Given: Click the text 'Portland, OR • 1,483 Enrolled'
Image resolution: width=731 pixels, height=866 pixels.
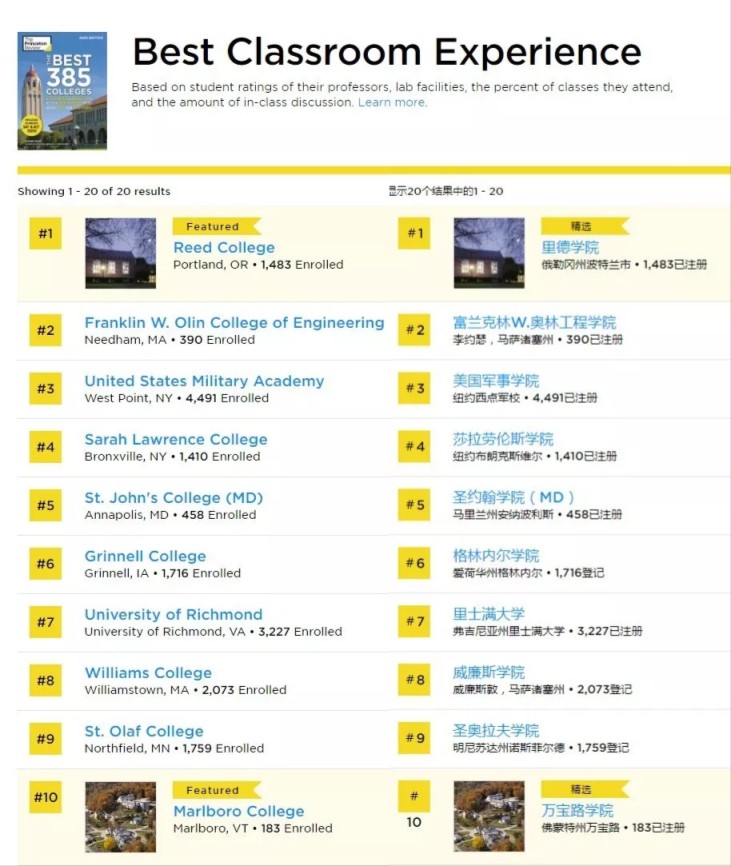Looking at the screenshot, I should pyautogui.click(x=258, y=265).
